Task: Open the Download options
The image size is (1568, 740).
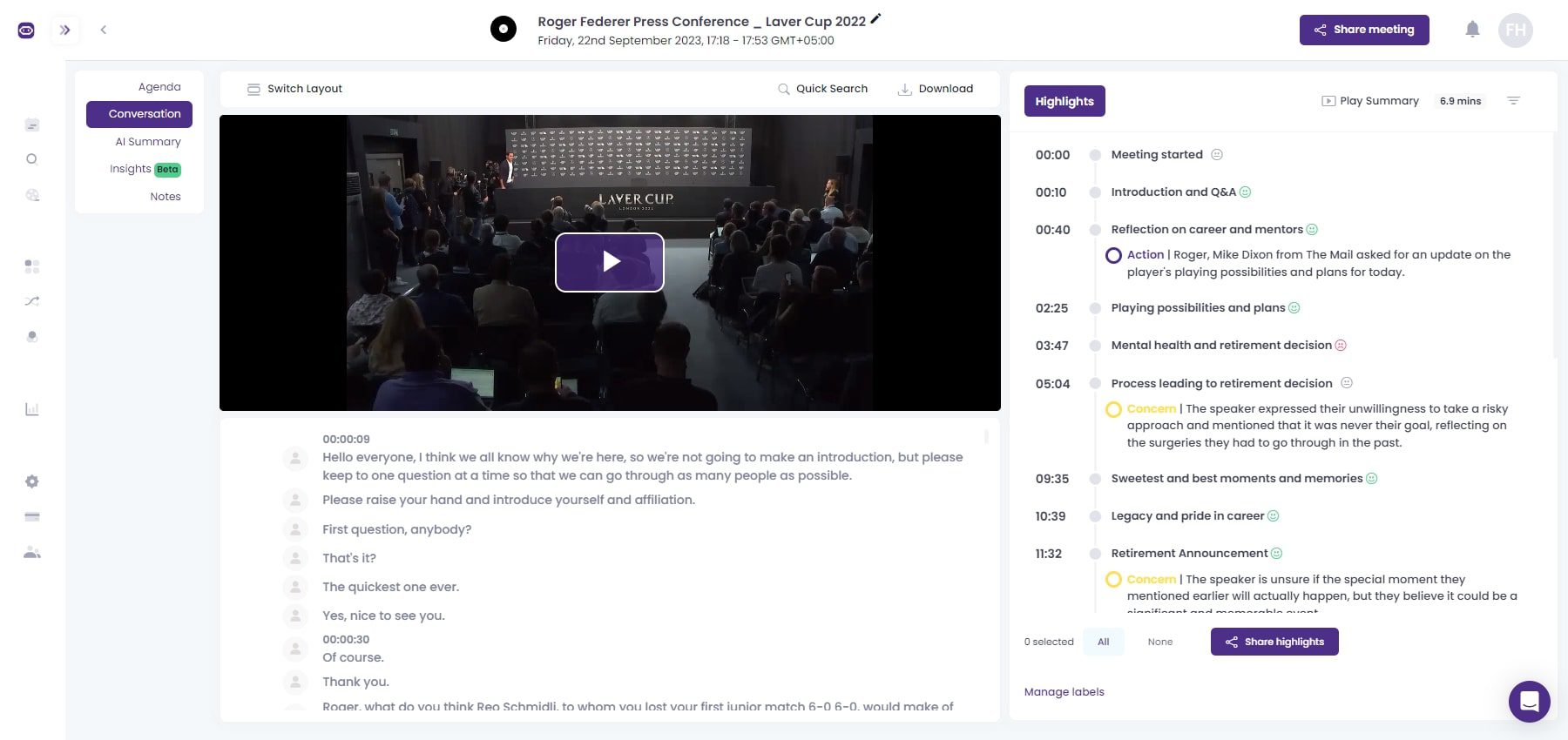Action: (936, 89)
